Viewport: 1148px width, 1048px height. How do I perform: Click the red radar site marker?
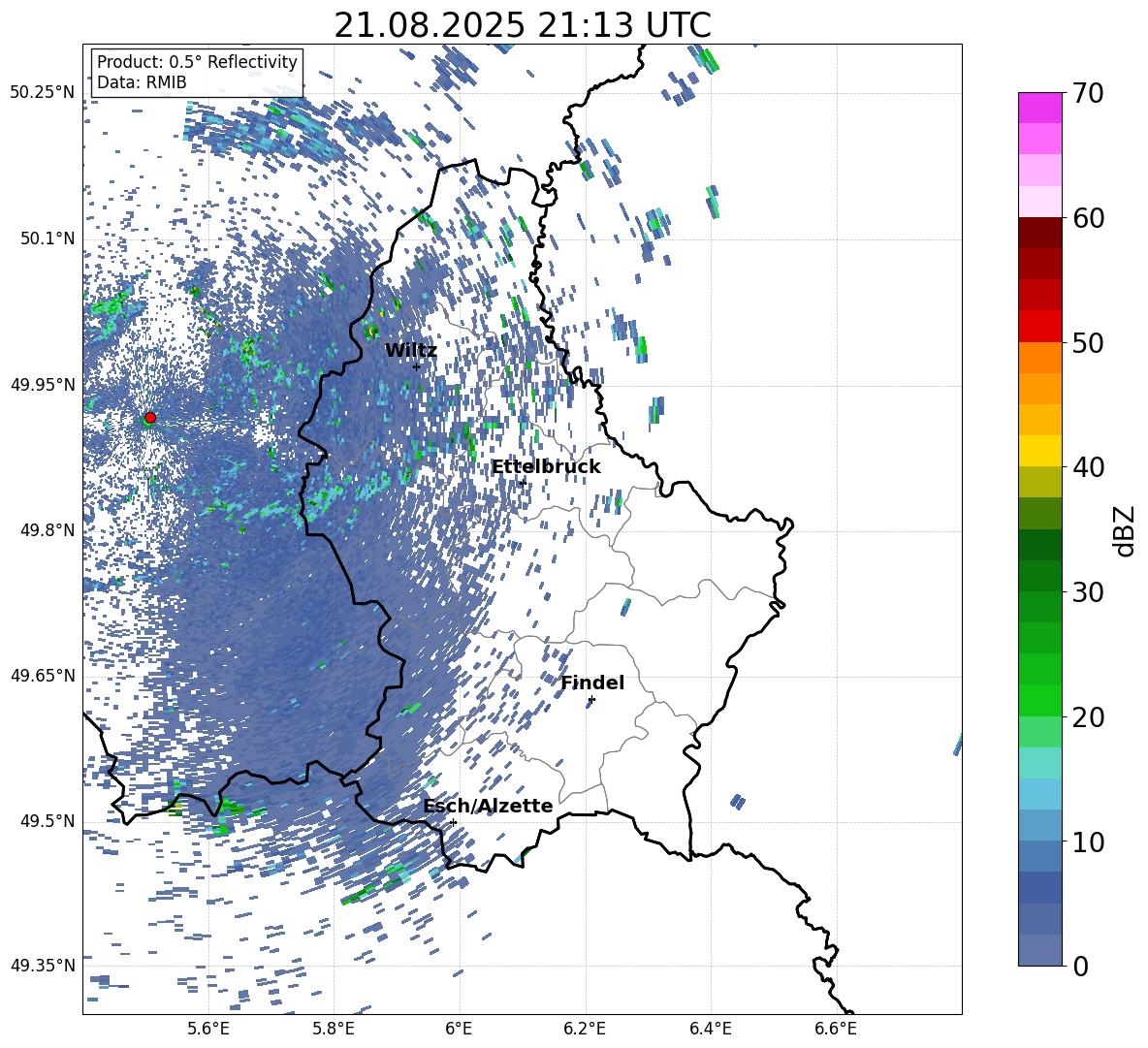pyautogui.click(x=150, y=418)
